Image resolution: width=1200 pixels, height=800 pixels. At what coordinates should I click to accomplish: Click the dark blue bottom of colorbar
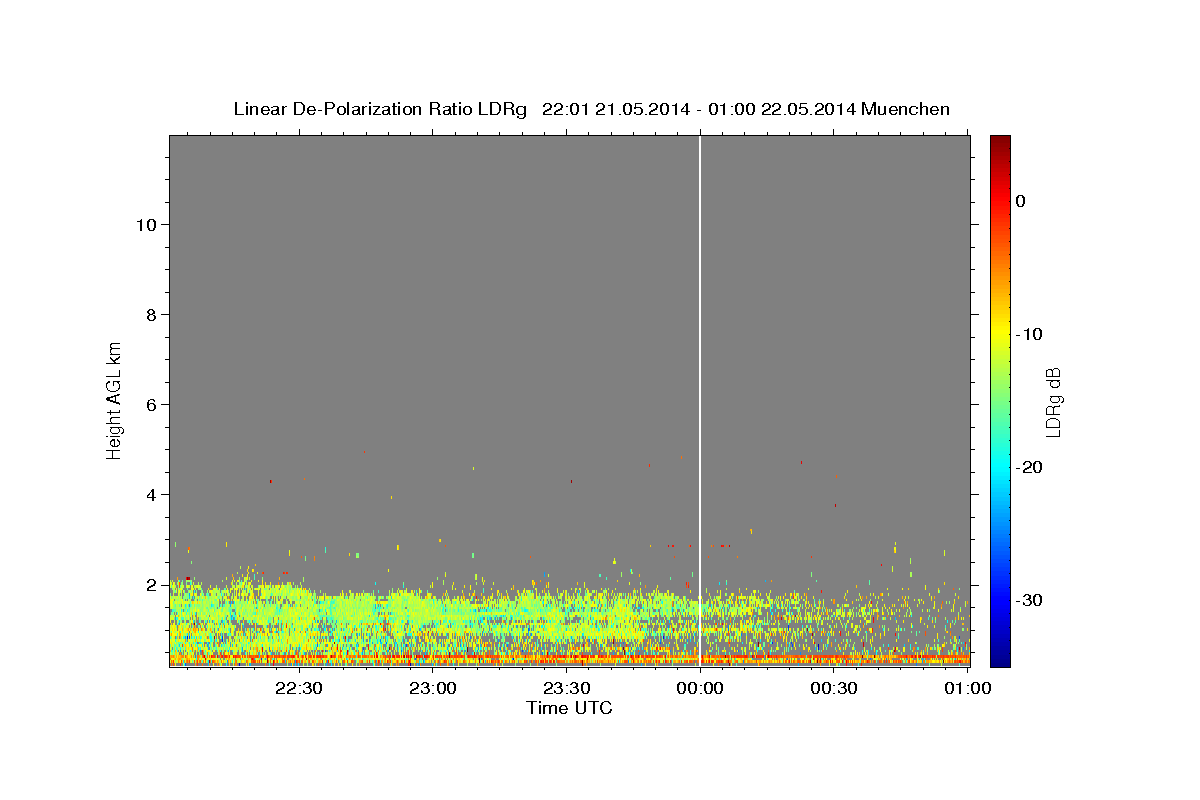click(x=1000, y=659)
